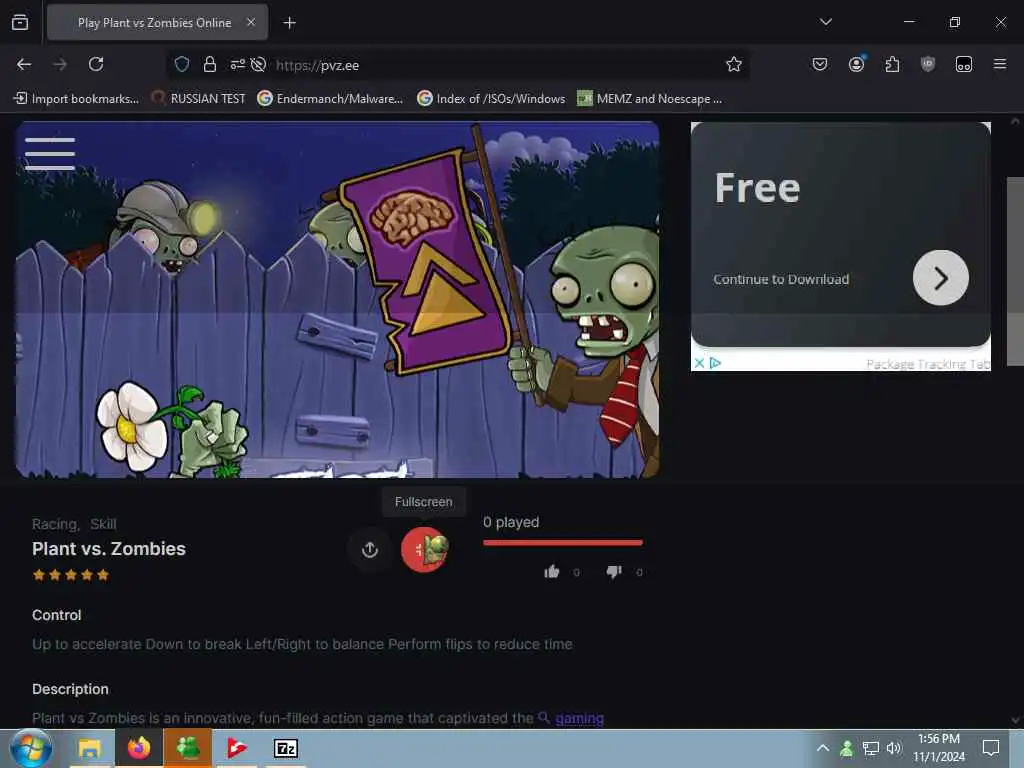Open a new browser tab
1024x768 pixels.
[x=289, y=23]
